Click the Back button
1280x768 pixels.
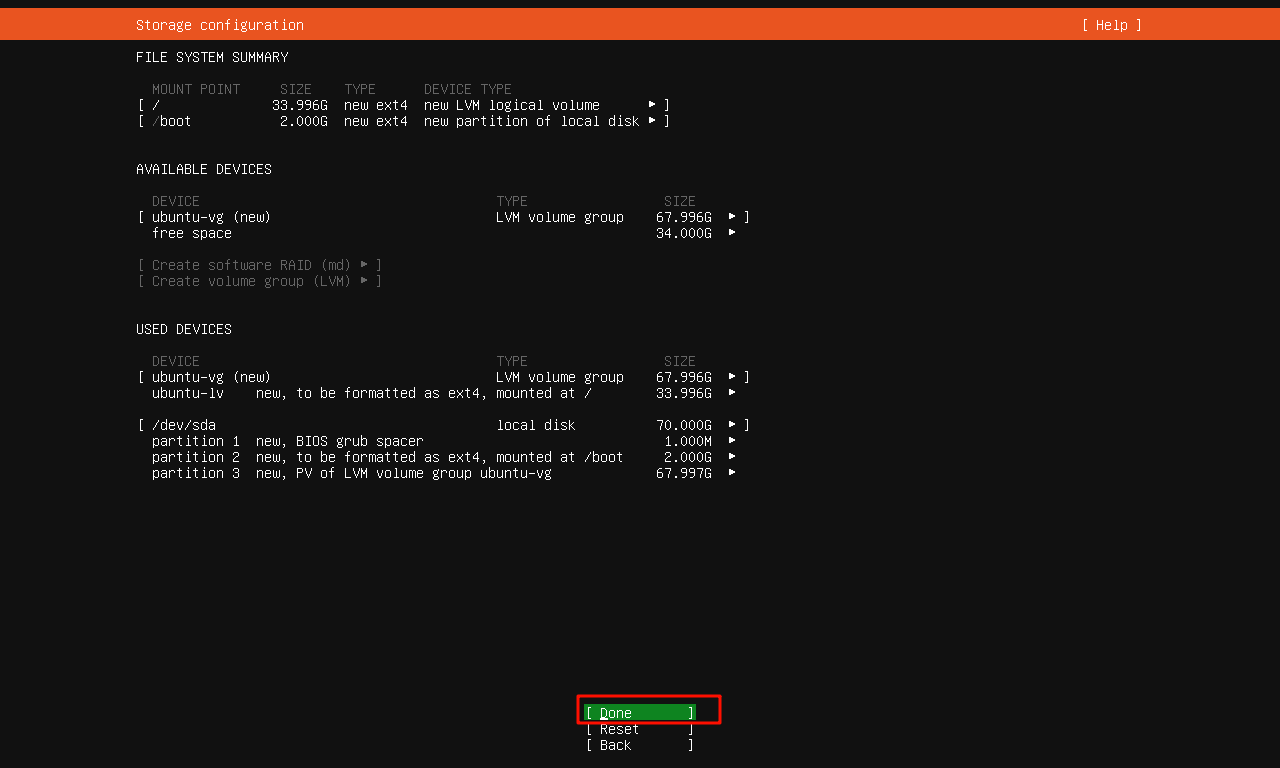pos(639,745)
